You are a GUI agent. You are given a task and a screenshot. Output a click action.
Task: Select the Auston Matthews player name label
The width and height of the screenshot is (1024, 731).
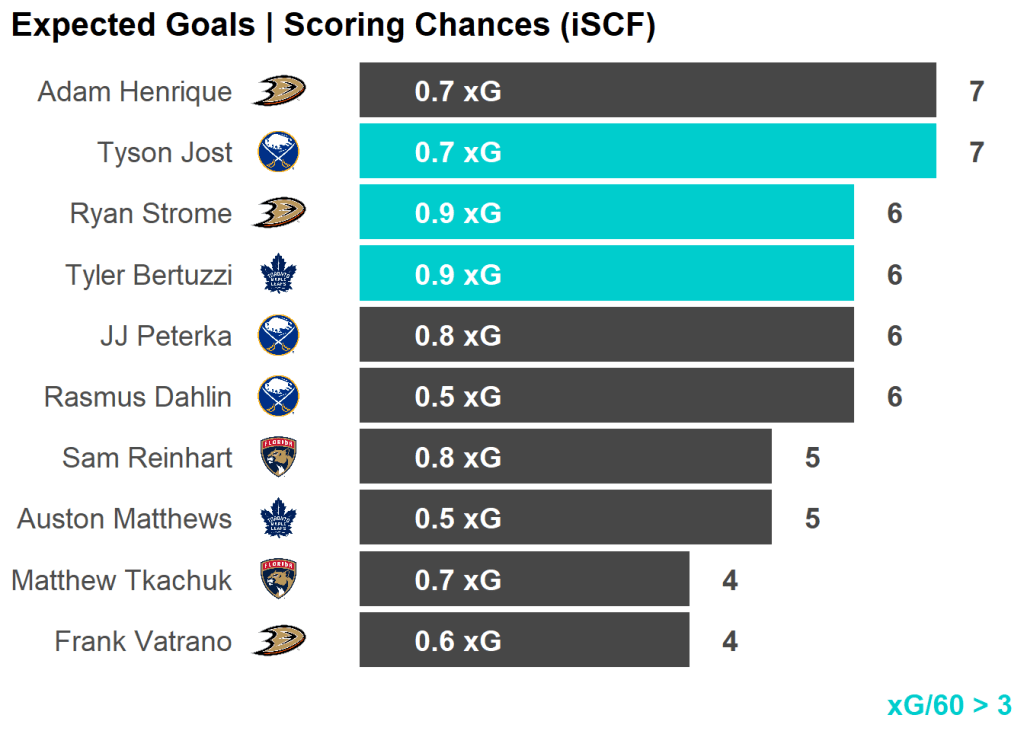pos(124,519)
